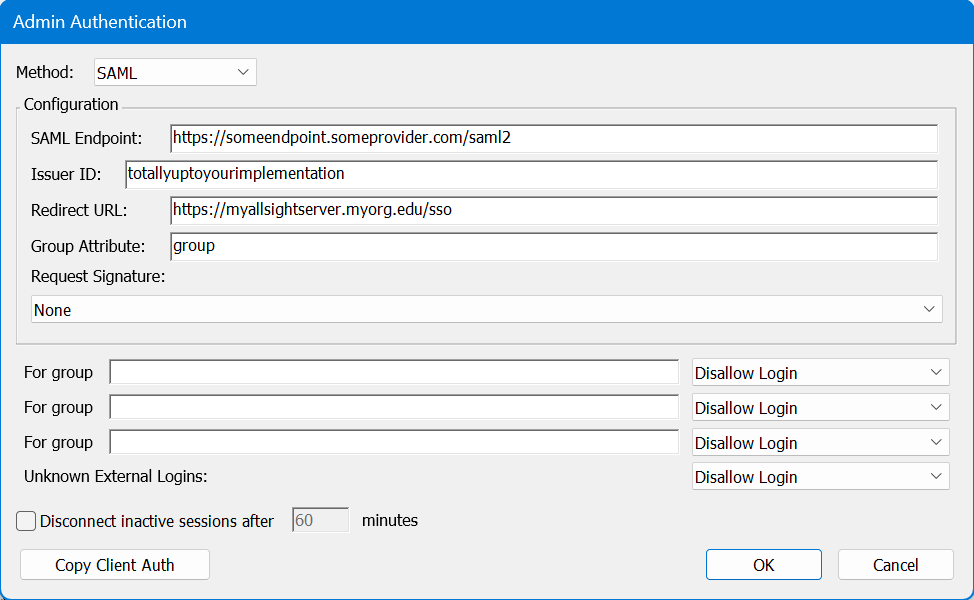This screenshot has height=600, width=974.
Task: Confirm settings with the OK button
Action: [763, 565]
